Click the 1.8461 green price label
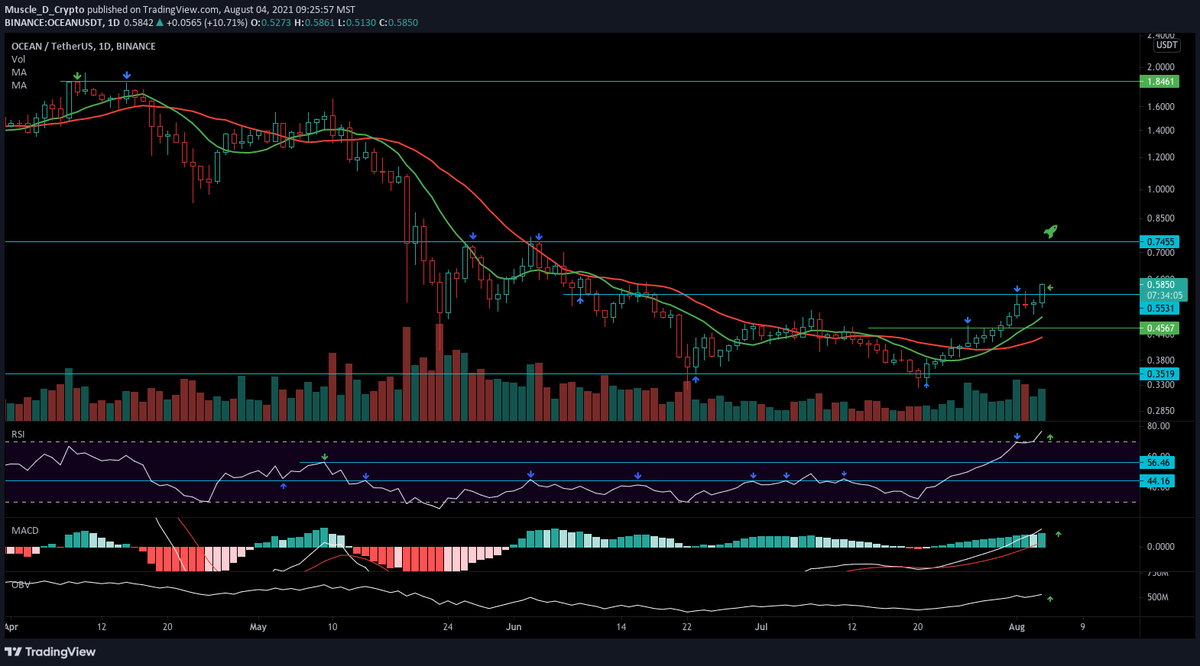The height and width of the screenshot is (666, 1200). coord(1159,82)
